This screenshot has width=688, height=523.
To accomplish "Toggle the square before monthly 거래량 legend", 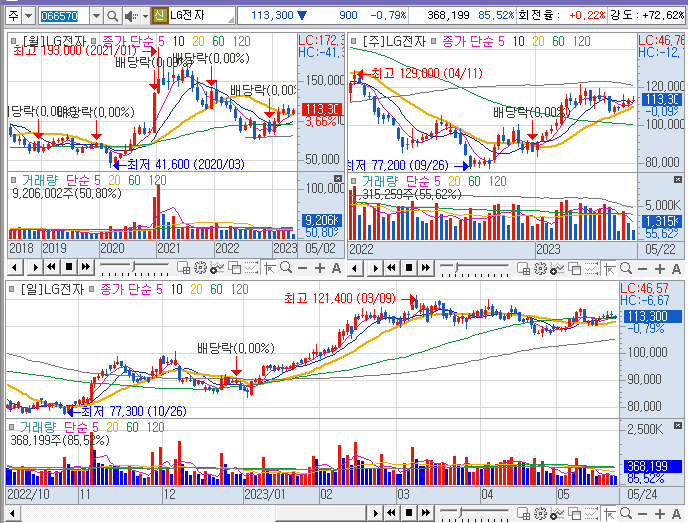I will [14, 180].
